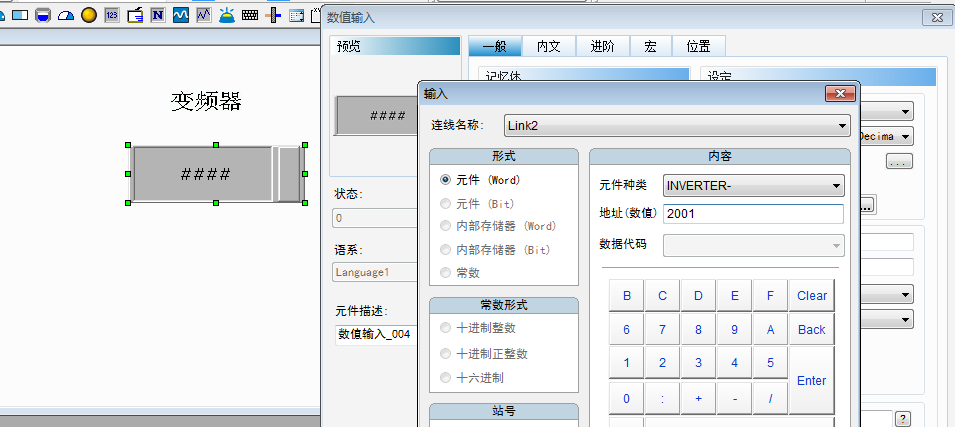Choose the 常数 radio option
The height and width of the screenshot is (427, 955).
[446, 272]
